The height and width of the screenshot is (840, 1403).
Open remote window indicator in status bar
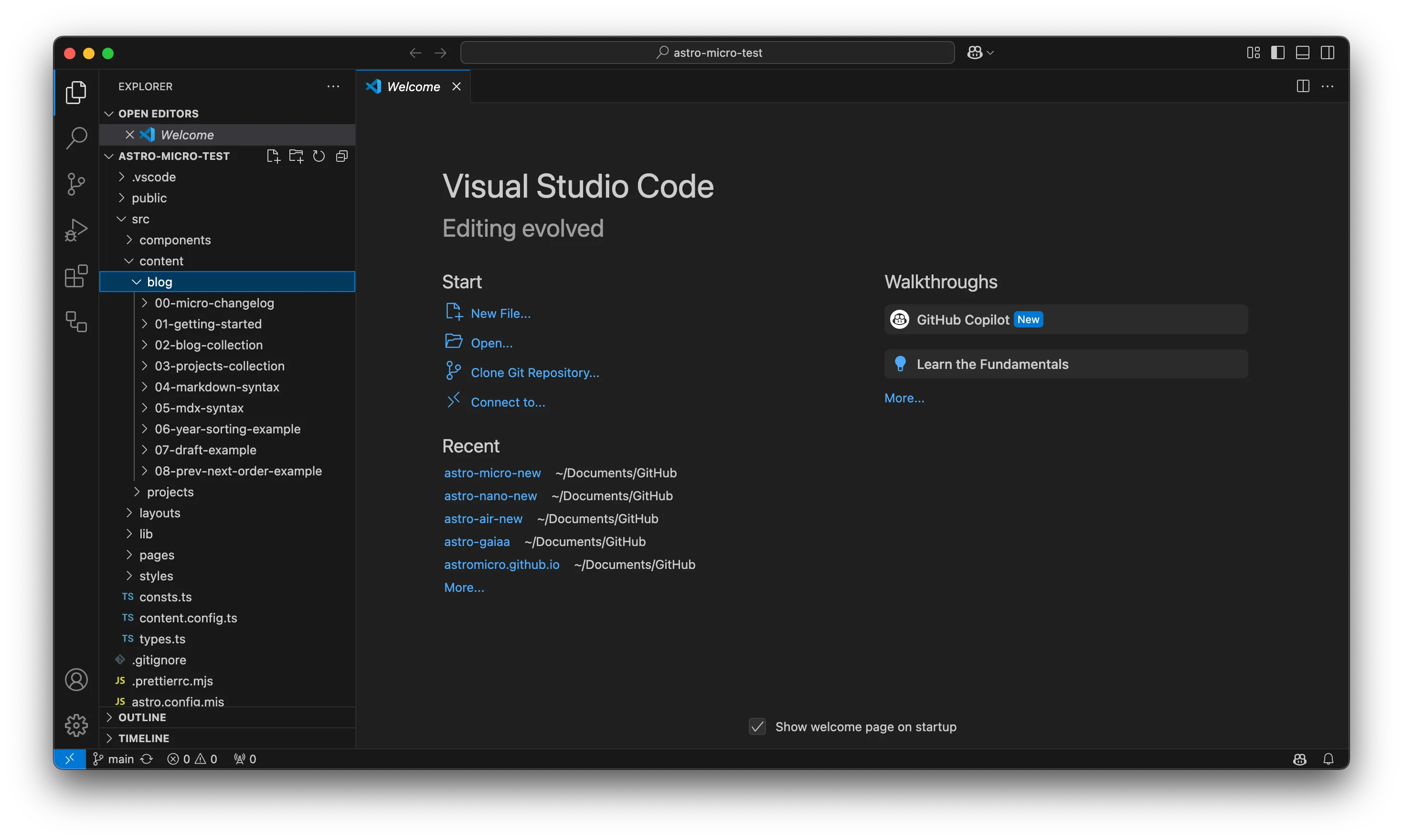[70, 758]
